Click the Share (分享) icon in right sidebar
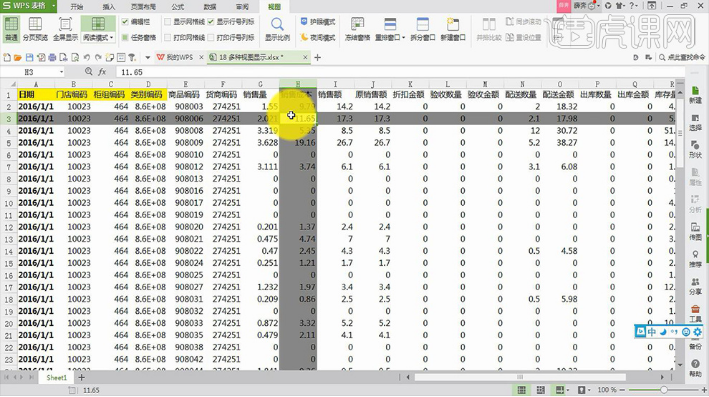The width and height of the screenshot is (709, 397). click(695, 287)
